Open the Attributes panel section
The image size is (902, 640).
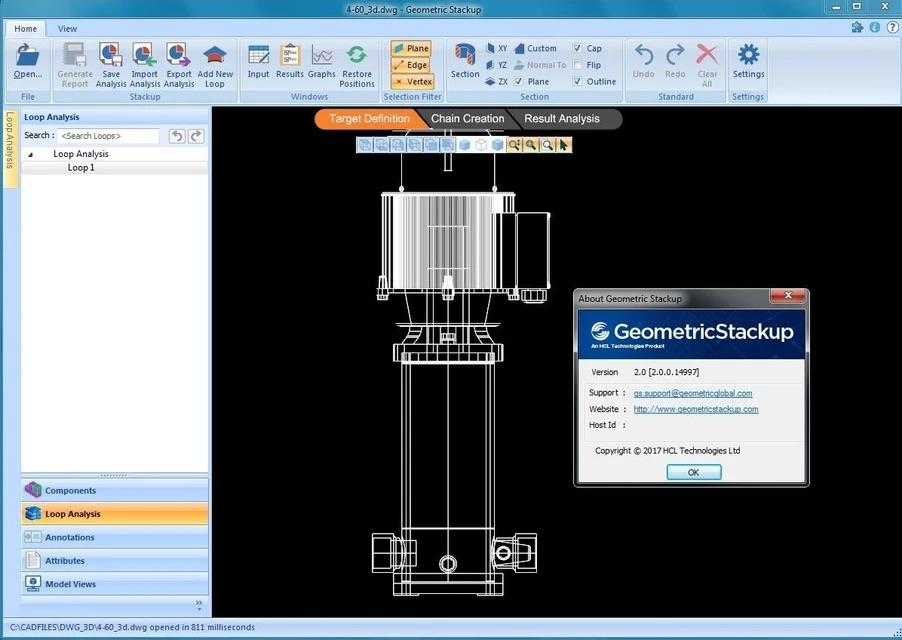[x=115, y=561]
